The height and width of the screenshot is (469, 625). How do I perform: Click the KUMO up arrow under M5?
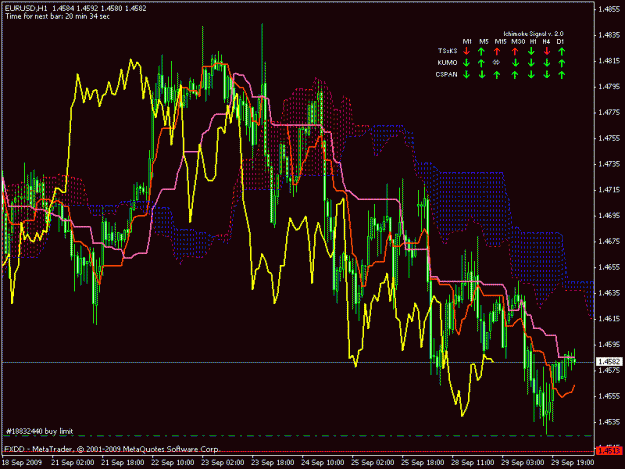482,63
